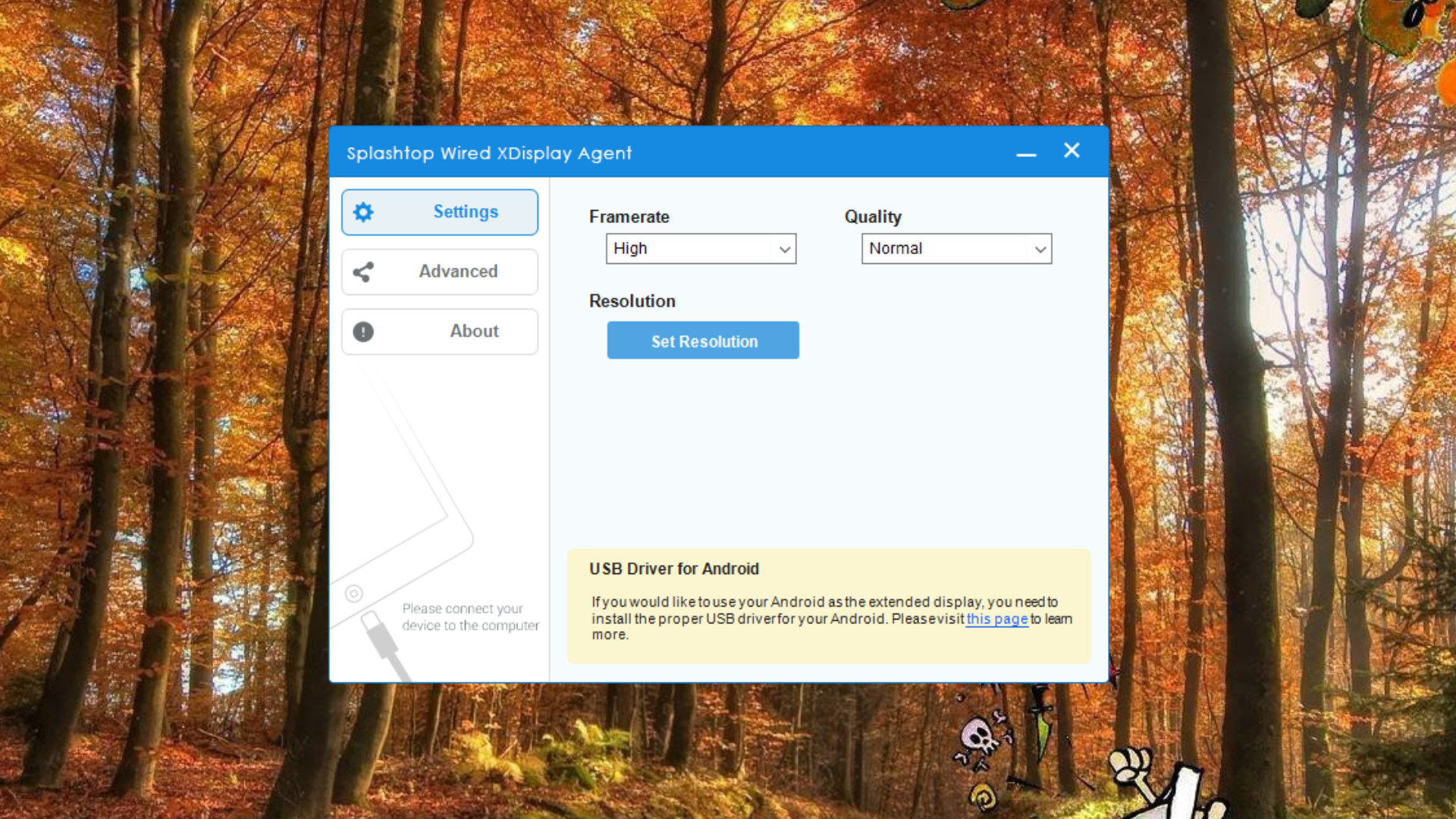Click the Framerate dropdown arrow

click(784, 249)
